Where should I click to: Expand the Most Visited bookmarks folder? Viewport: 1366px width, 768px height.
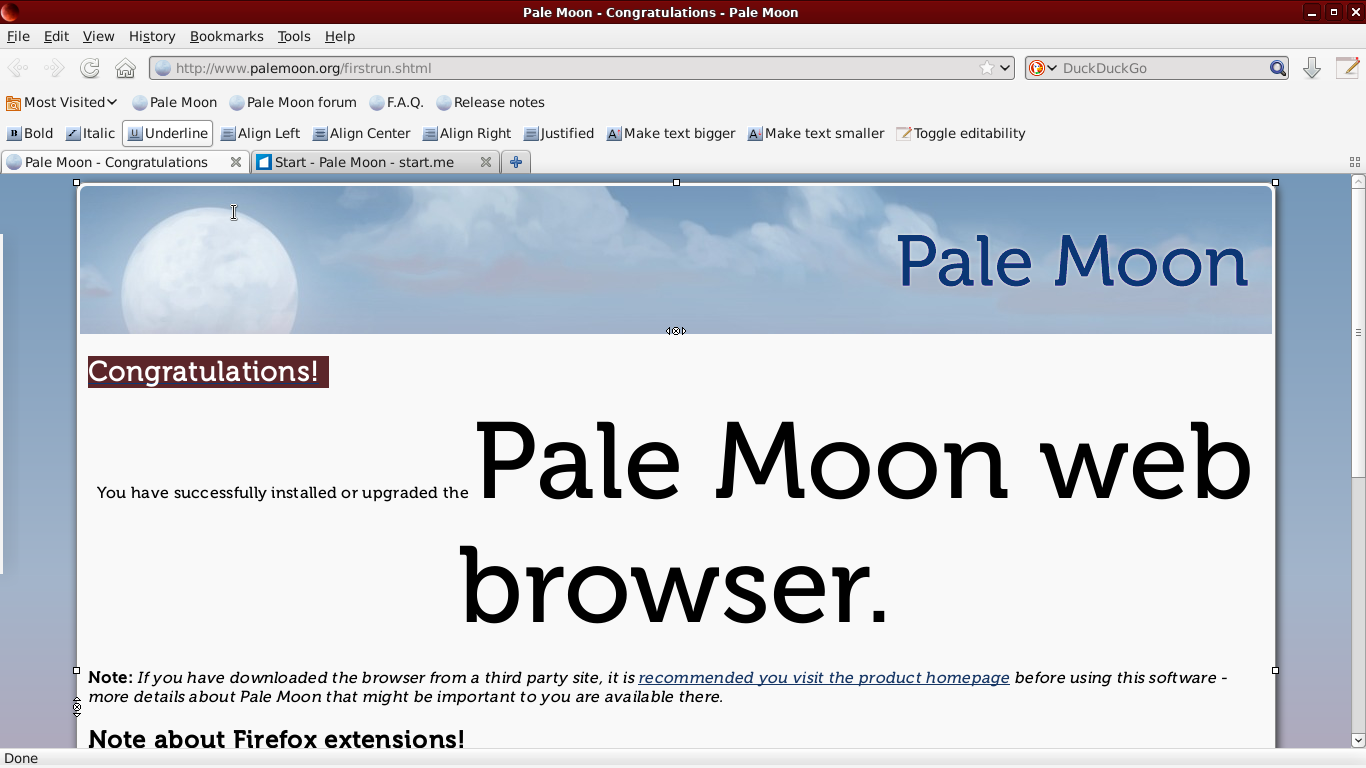point(61,102)
